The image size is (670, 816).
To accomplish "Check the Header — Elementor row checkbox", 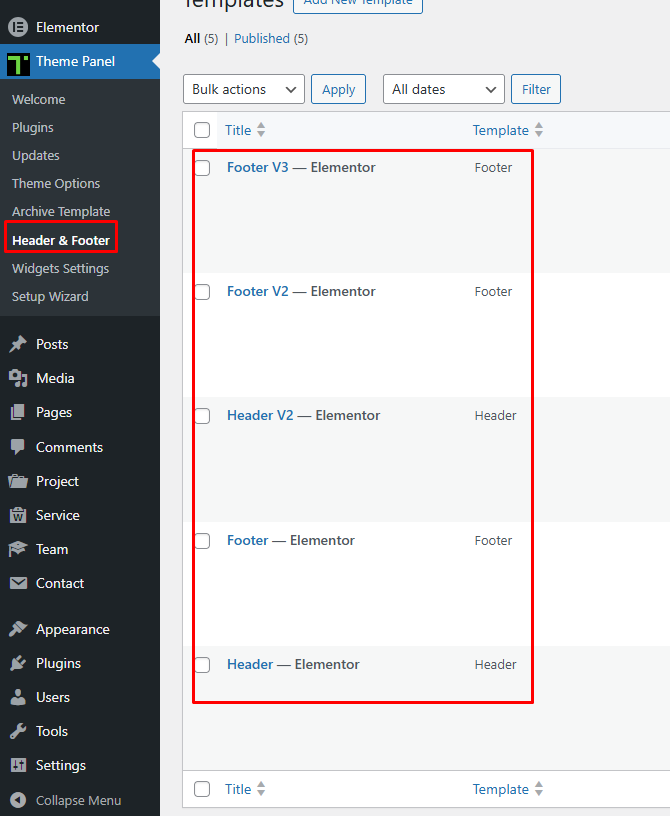I will pyautogui.click(x=202, y=665).
